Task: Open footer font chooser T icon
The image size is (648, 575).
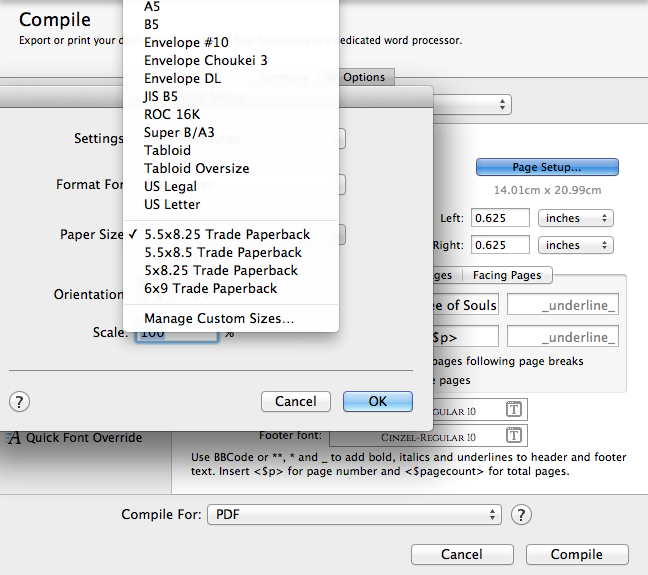Action: point(514,435)
